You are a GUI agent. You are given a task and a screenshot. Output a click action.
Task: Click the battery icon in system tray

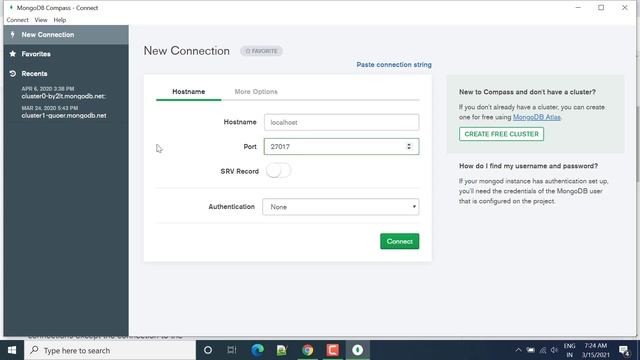[x=530, y=350]
